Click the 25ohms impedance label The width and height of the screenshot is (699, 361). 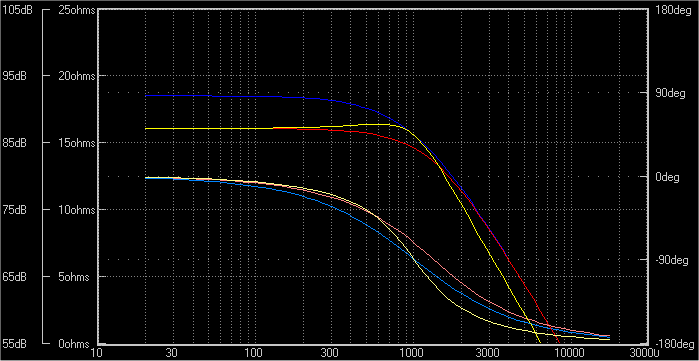click(77, 11)
